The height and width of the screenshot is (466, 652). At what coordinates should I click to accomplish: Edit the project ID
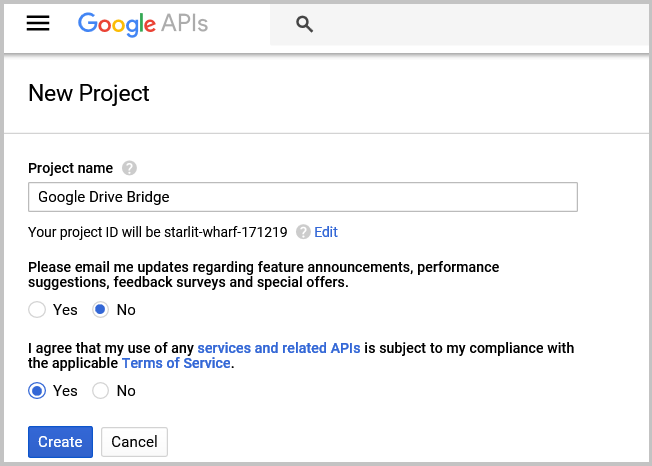[x=326, y=232]
